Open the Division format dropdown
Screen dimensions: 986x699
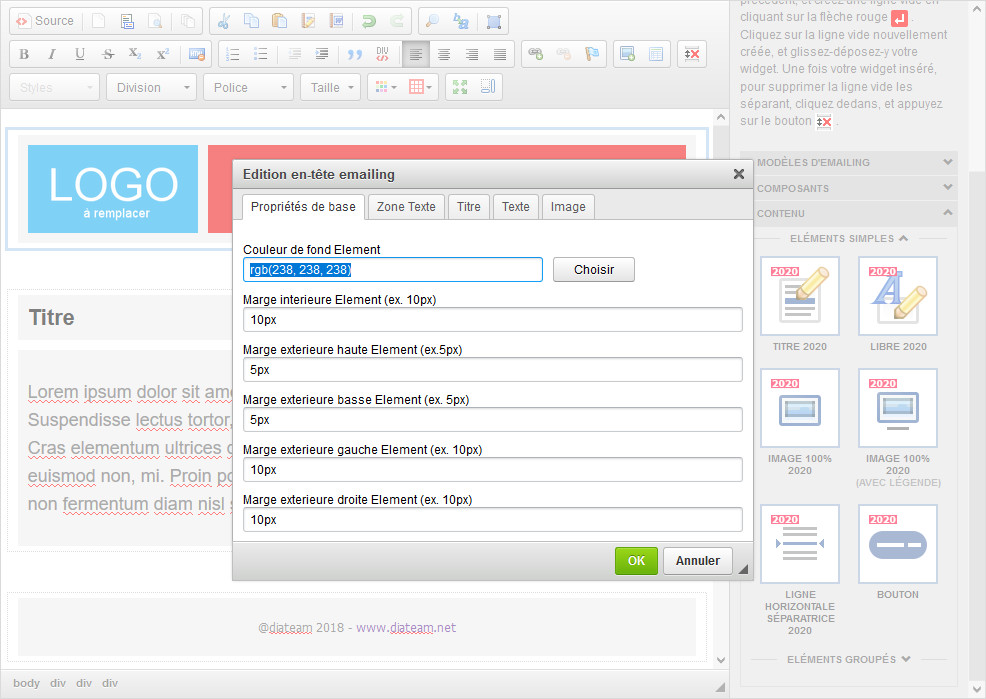pyautogui.click(x=151, y=88)
